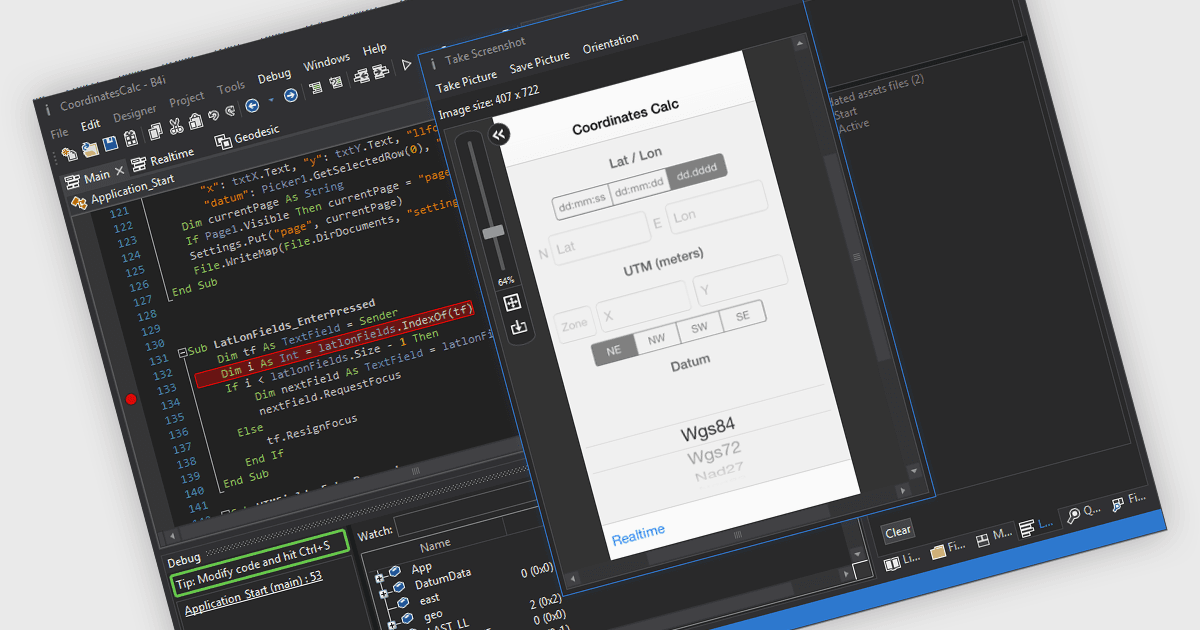Click the Copy icon in the toolbar
Screen dimensions: 1200x630
(155, 131)
